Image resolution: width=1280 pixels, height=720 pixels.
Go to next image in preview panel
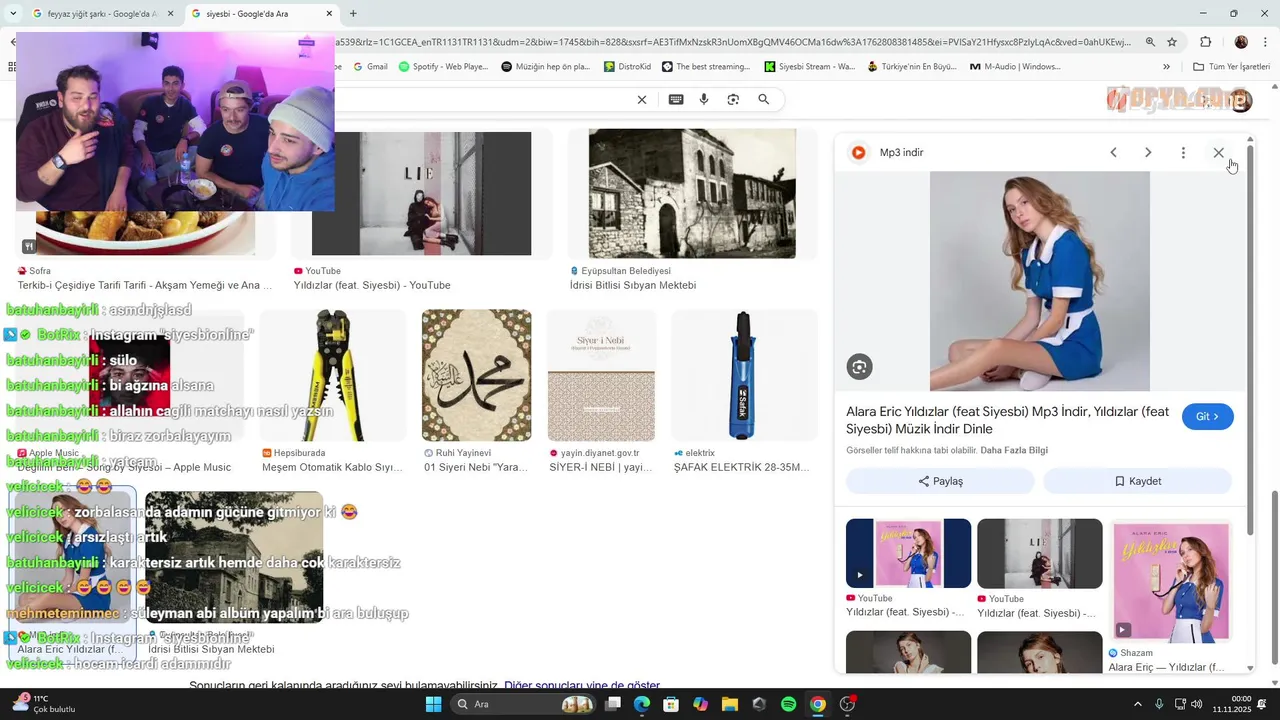(1148, 152)
